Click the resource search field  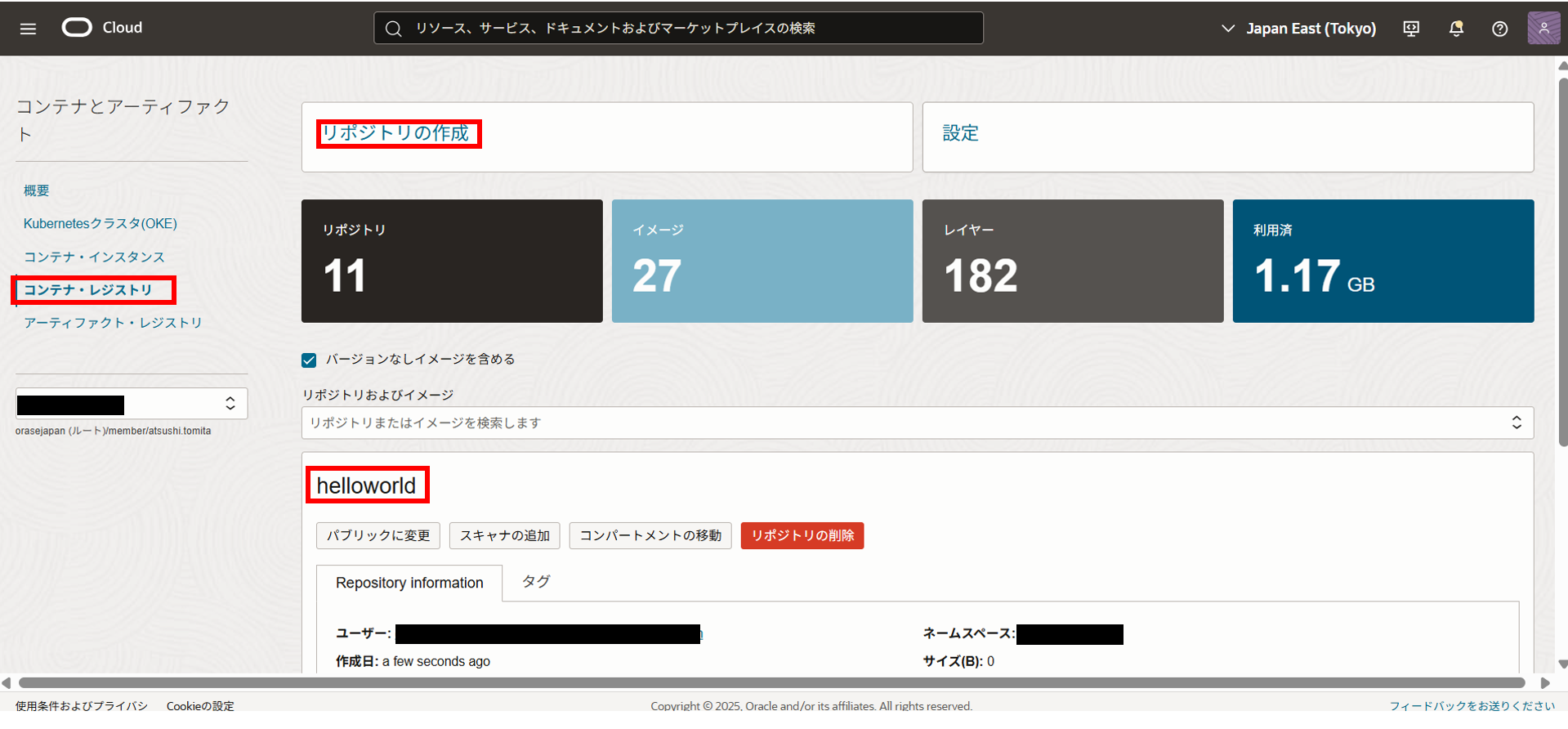pos(678,28)
